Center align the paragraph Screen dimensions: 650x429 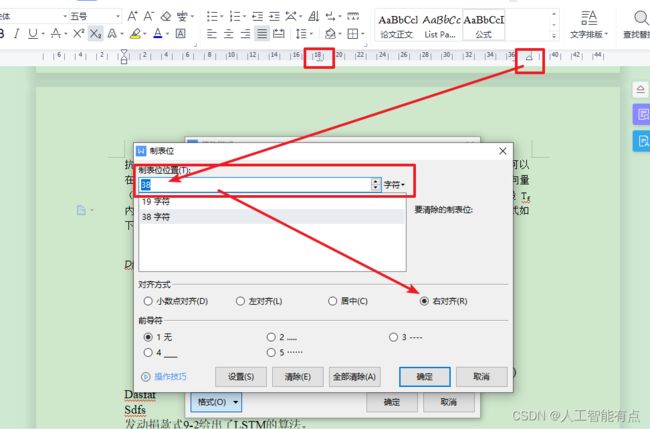coord(228,34)
